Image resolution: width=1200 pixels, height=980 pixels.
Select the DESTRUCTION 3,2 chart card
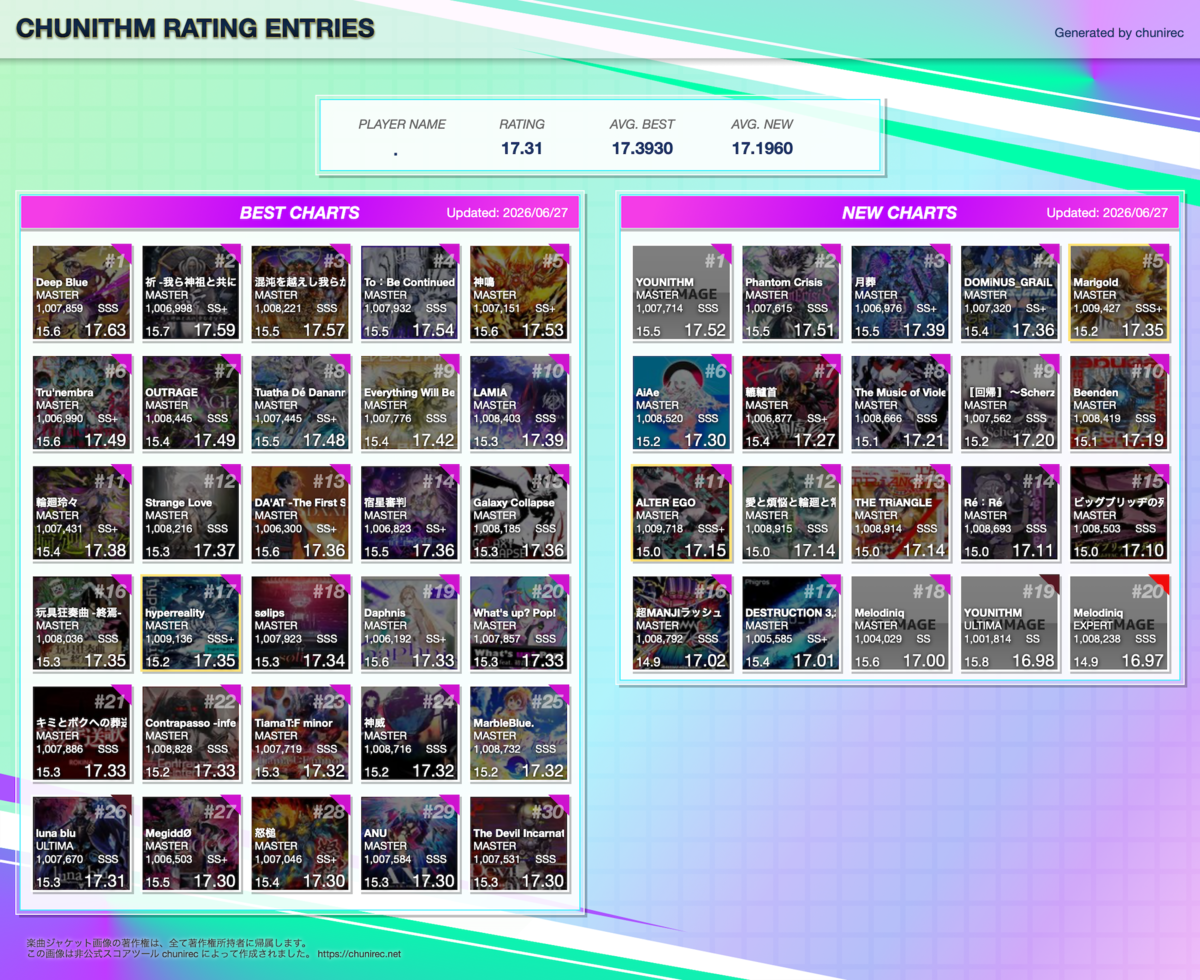tap(791, 623)
